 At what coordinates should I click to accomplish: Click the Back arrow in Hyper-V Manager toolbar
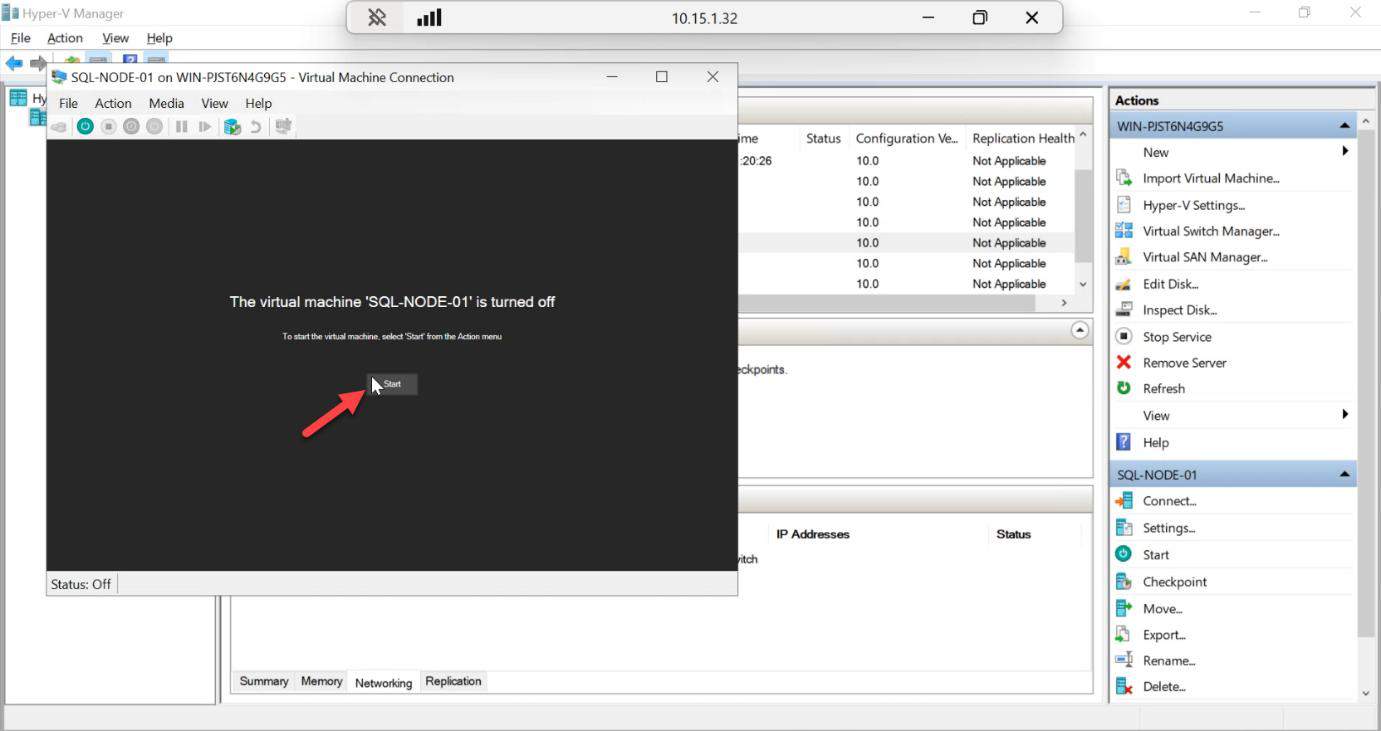(x=14, y=63)
